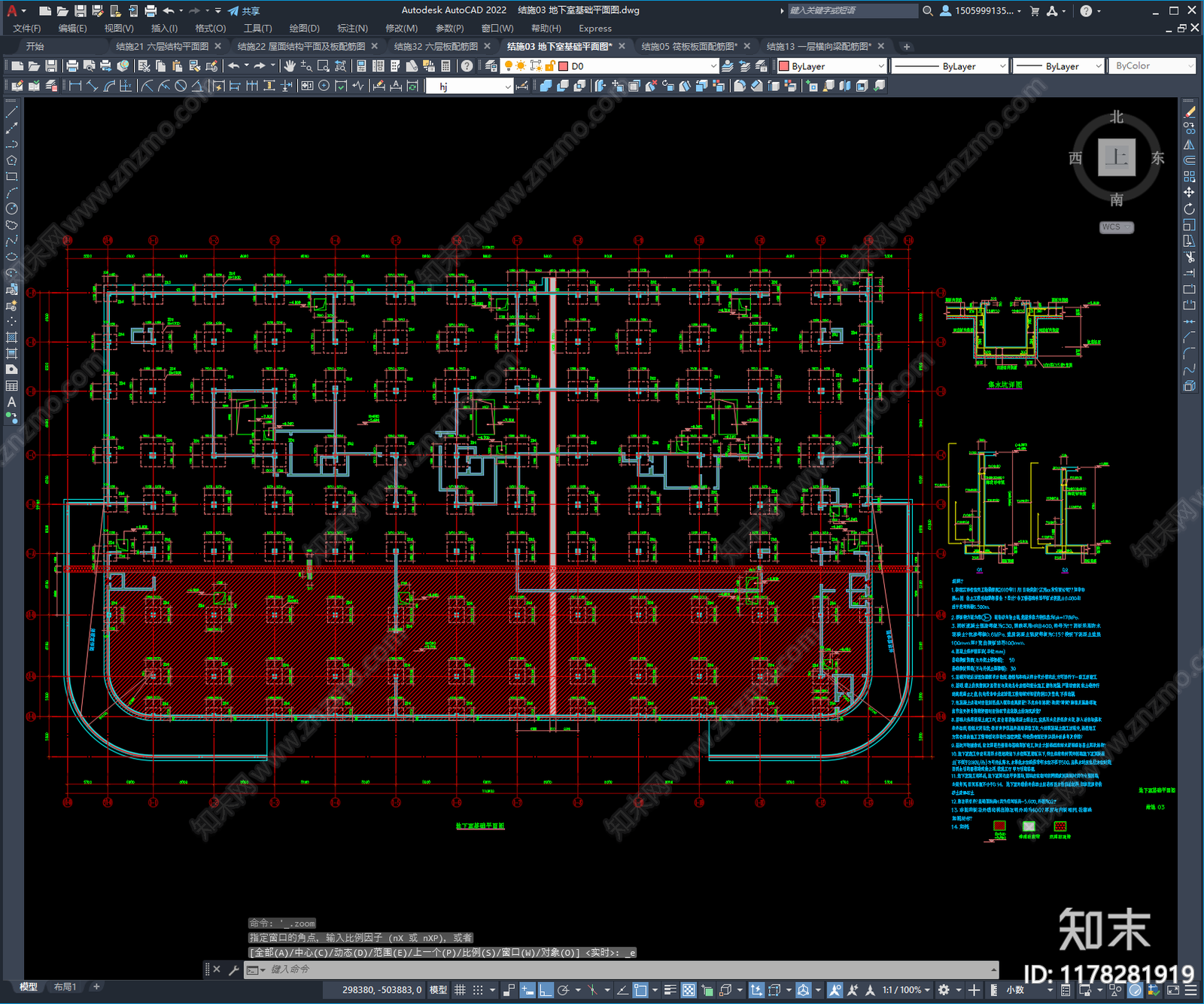Toggle polar tracking in status bar
The height and width of the screenshot is (1004, 1204).
pos(564,990)
